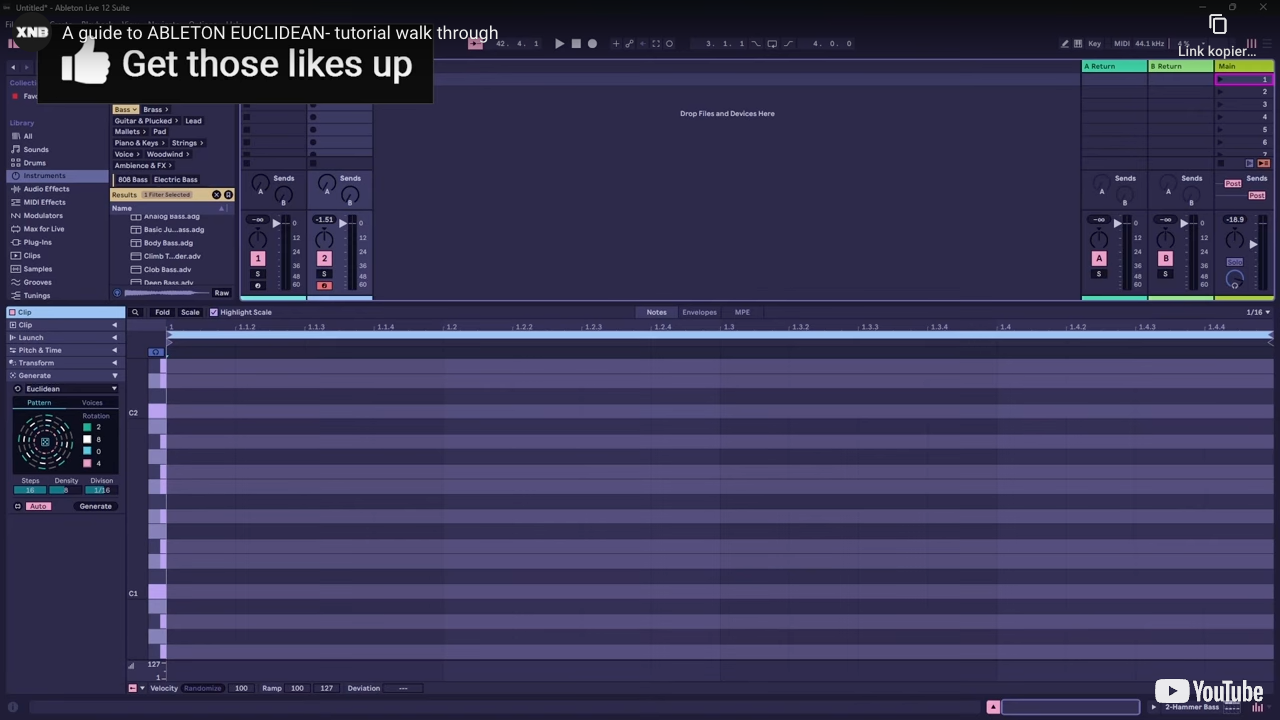1280x720 pixels.
Task: Toggle the track 2 activator button
Action: point(324,258)
